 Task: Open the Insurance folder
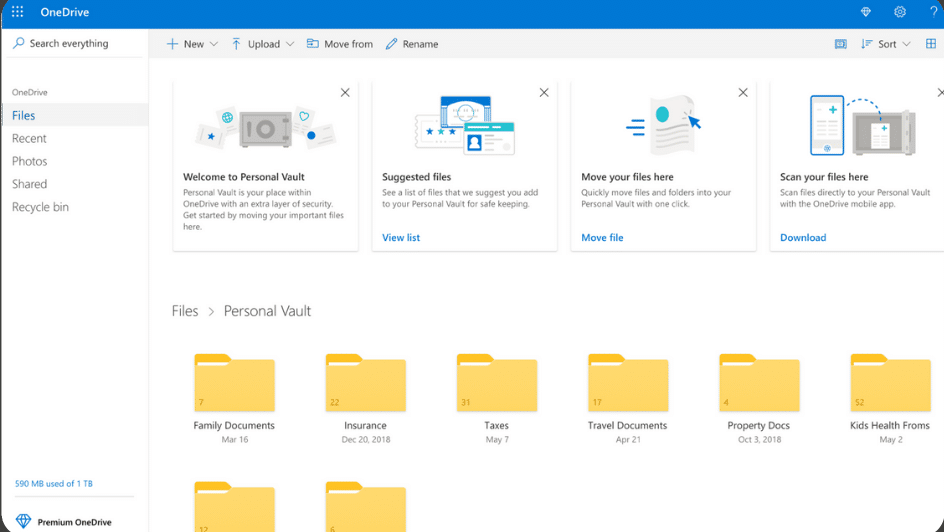coord(365,383)
